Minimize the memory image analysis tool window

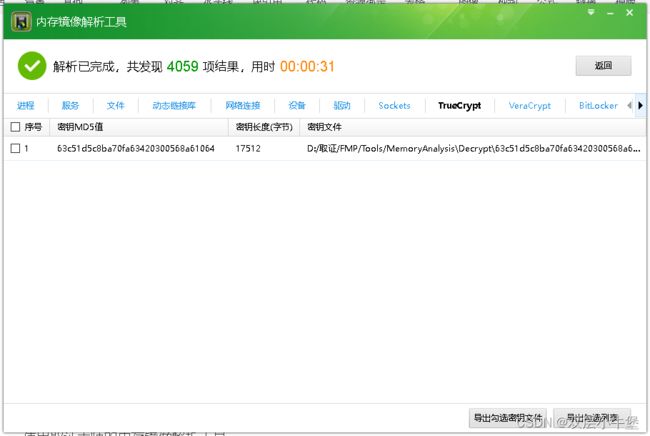(x=610, y=14)
